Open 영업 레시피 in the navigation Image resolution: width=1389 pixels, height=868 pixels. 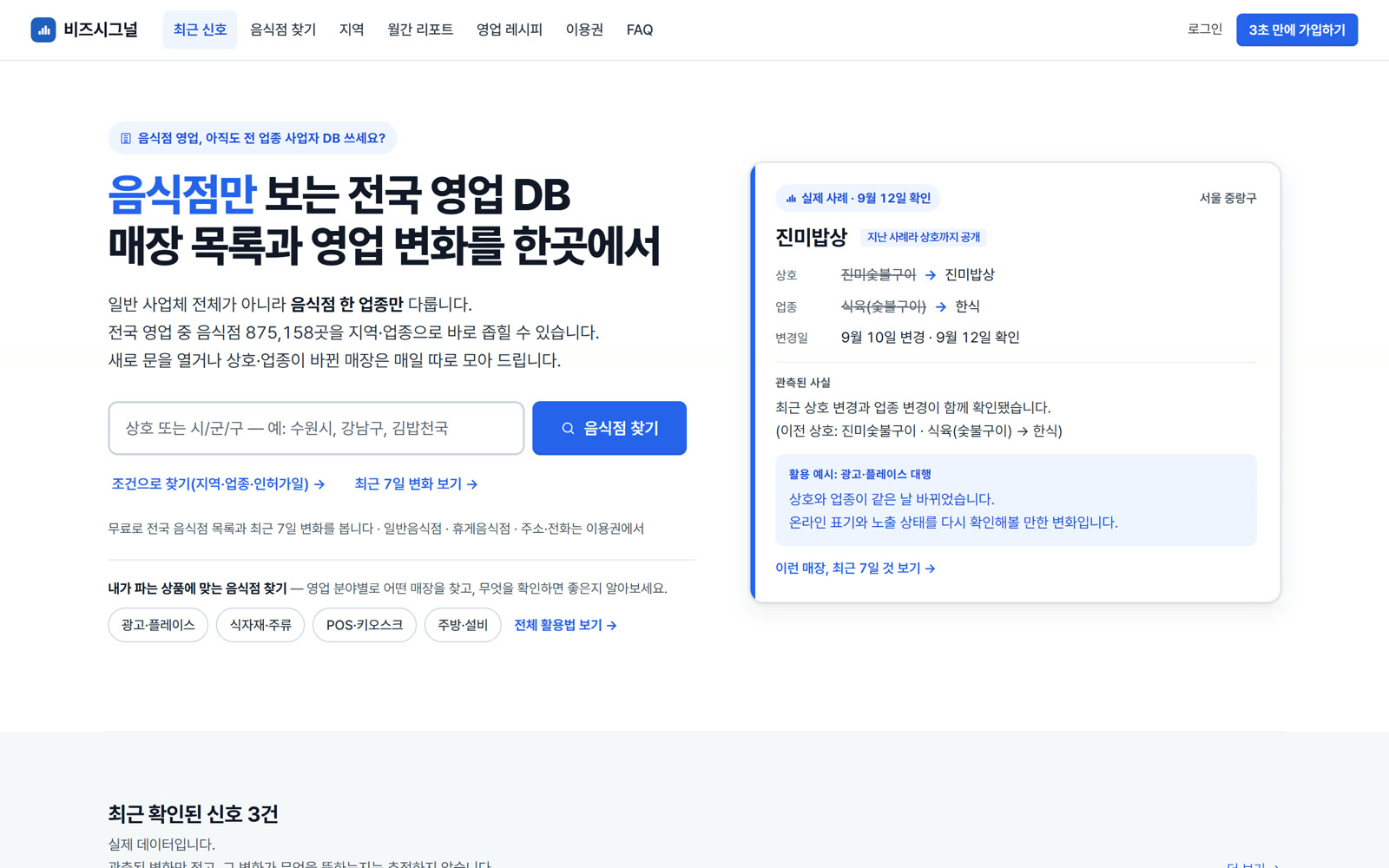[510, 30]
